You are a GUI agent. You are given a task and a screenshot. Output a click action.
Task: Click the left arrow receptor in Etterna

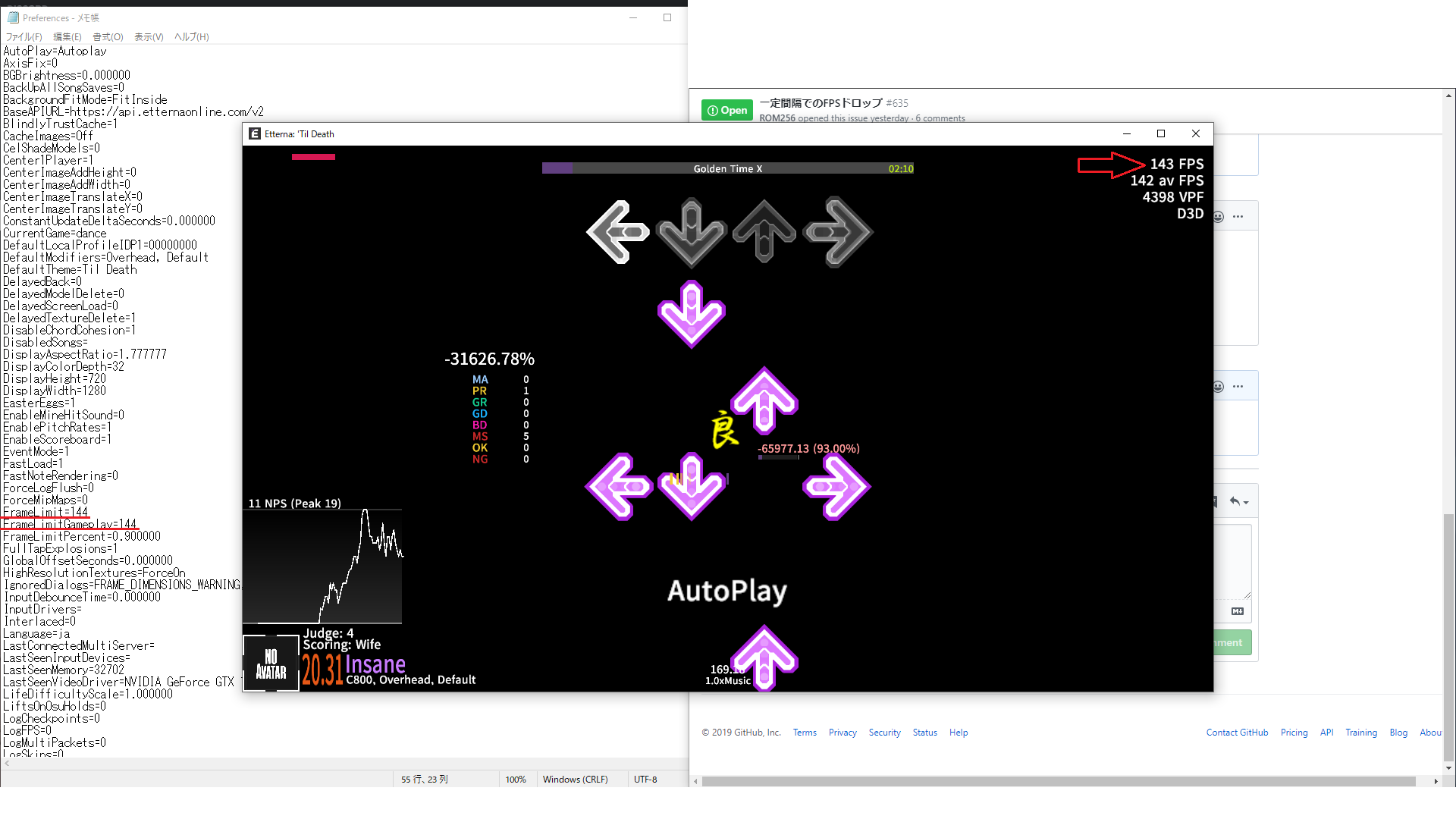coord(618,232)
